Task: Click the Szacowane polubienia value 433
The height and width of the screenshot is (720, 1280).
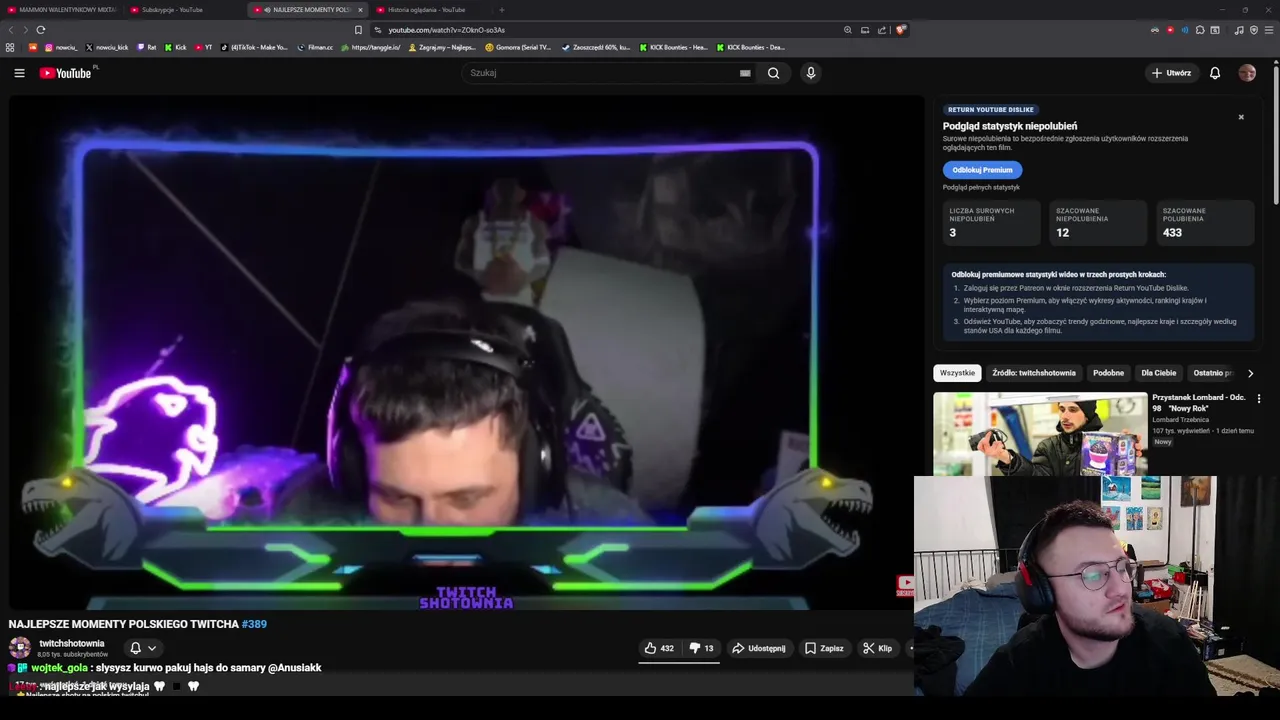Action: point(1172,233)
